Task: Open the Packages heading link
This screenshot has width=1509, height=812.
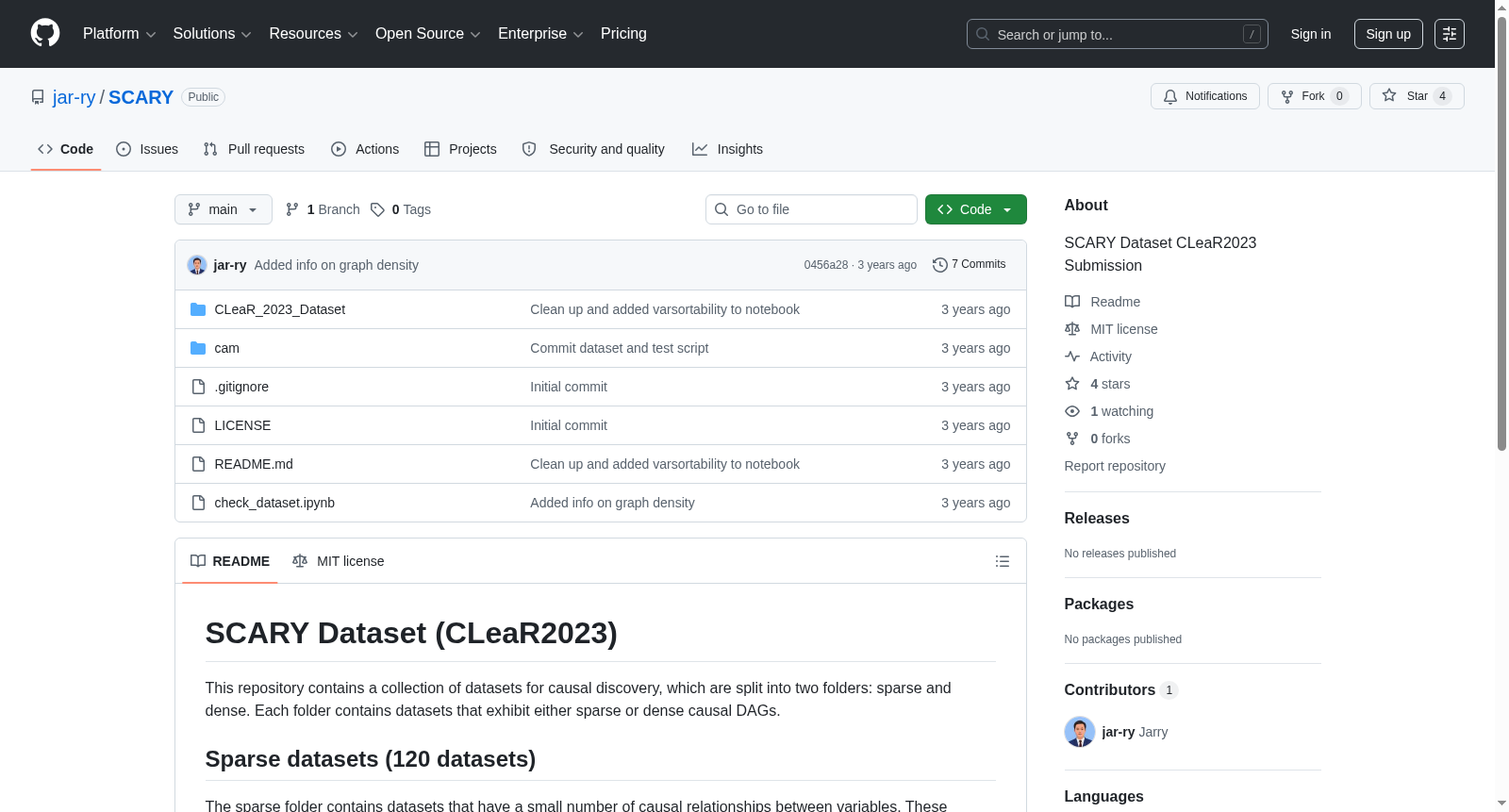Action: pos(1099,605)
